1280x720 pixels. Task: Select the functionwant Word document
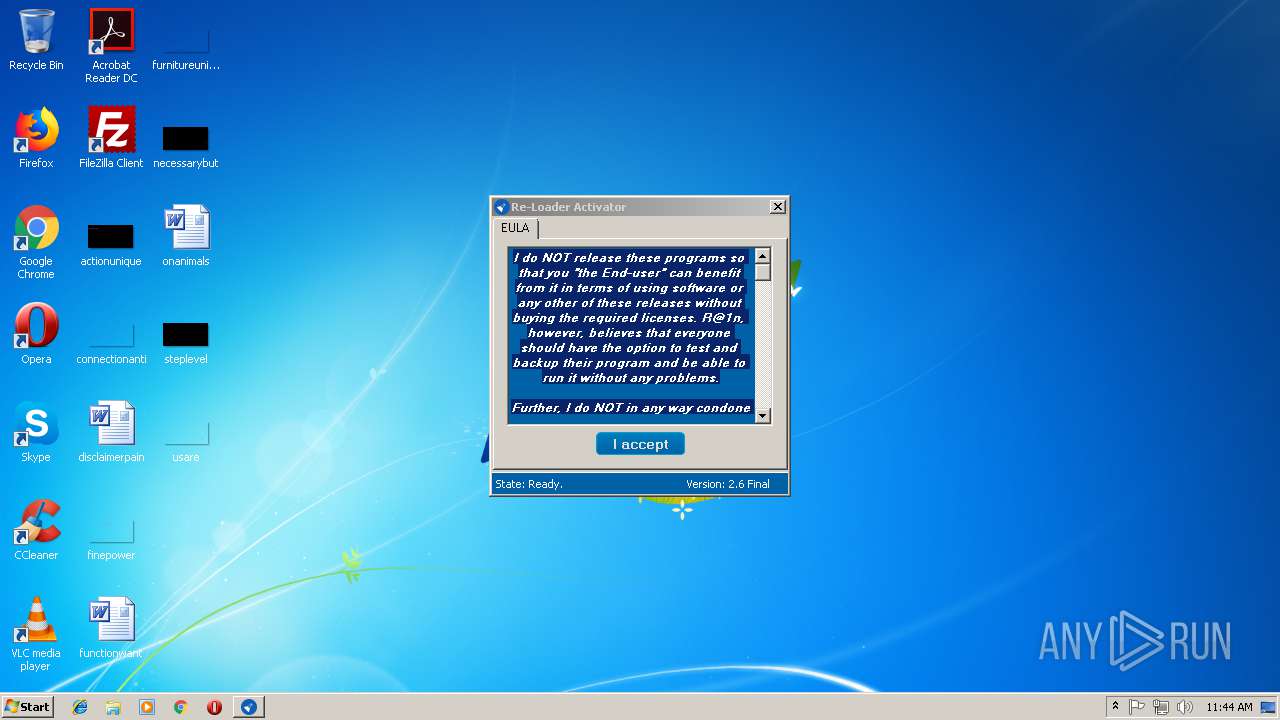click(111, 628)
